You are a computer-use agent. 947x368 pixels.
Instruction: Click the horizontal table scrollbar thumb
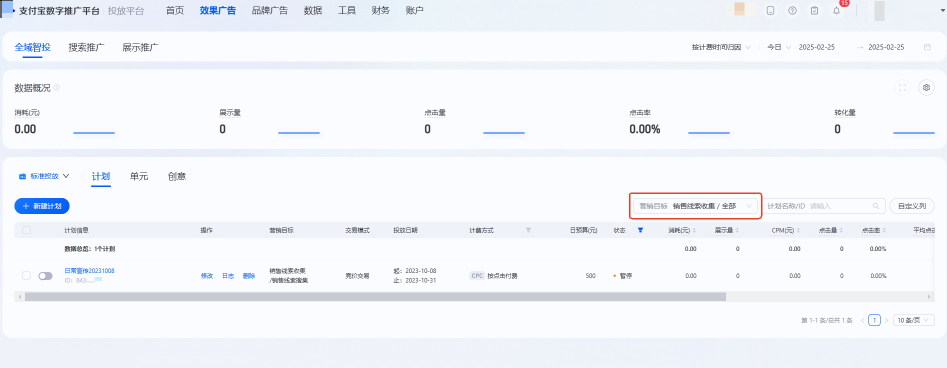(x=374, y=297)
